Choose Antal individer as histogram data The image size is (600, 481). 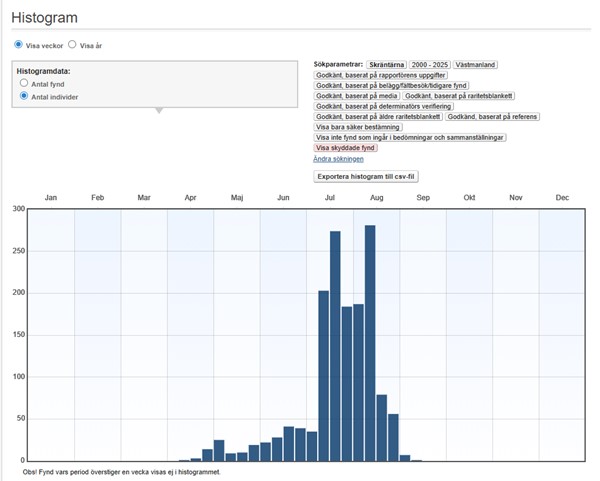tap(24, 96)
